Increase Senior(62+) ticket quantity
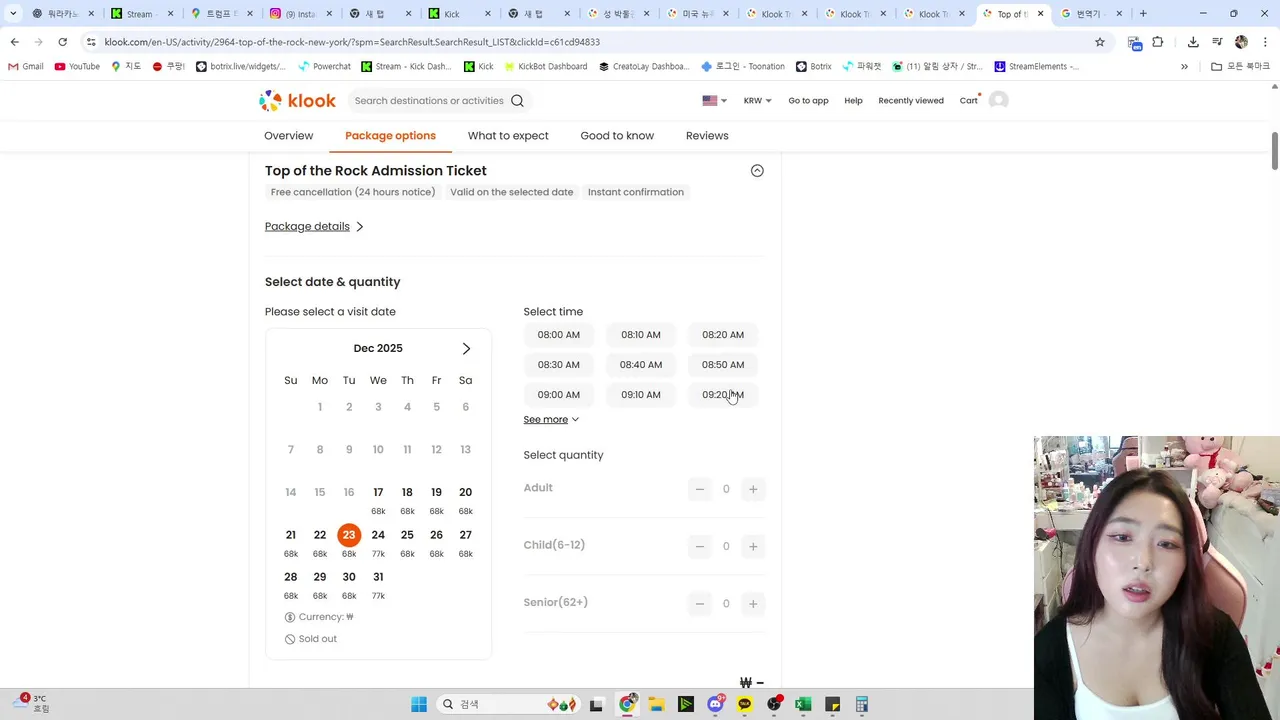1280x720 pixels. point(753,603)
